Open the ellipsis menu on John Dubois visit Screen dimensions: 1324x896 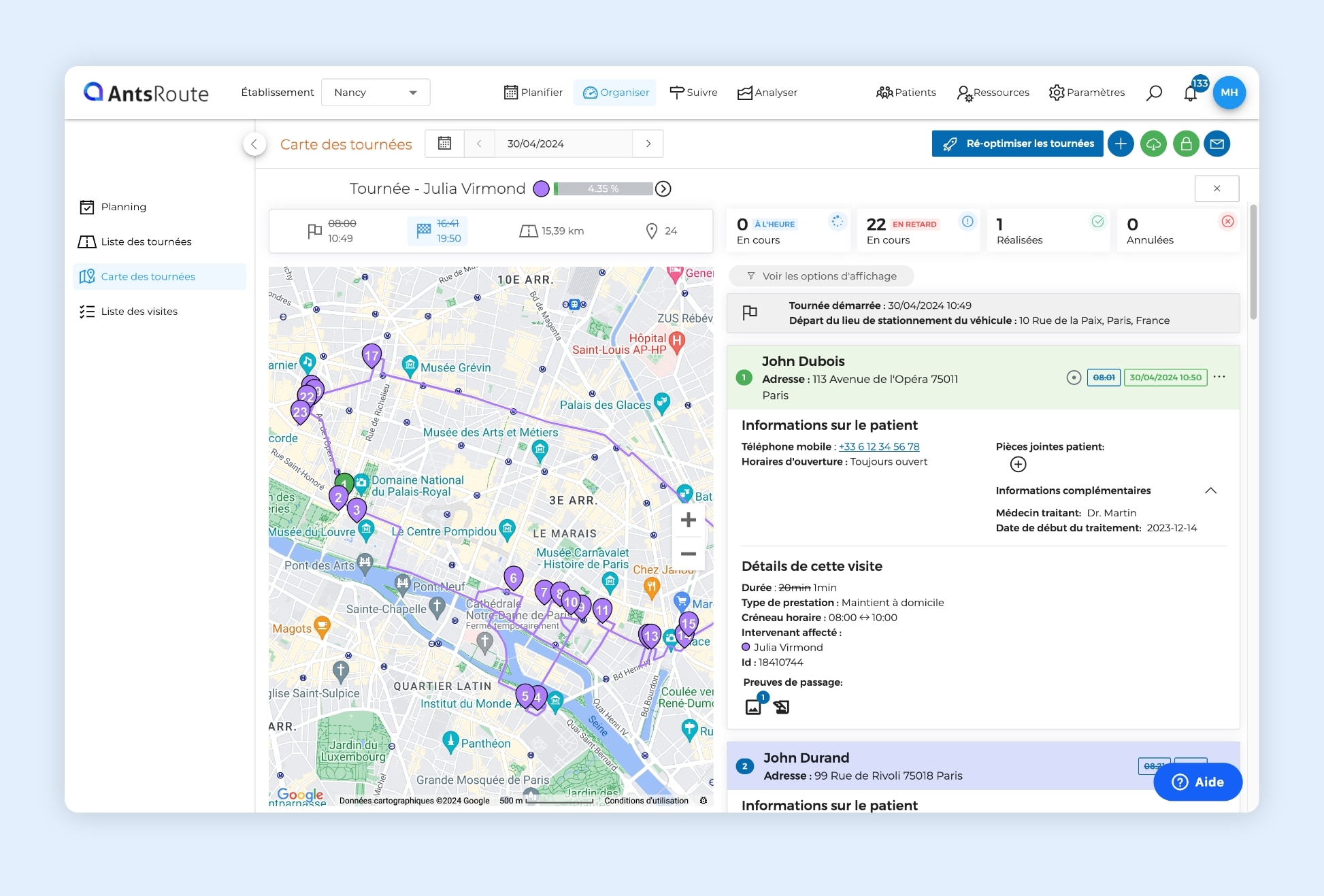[1220, 377]
